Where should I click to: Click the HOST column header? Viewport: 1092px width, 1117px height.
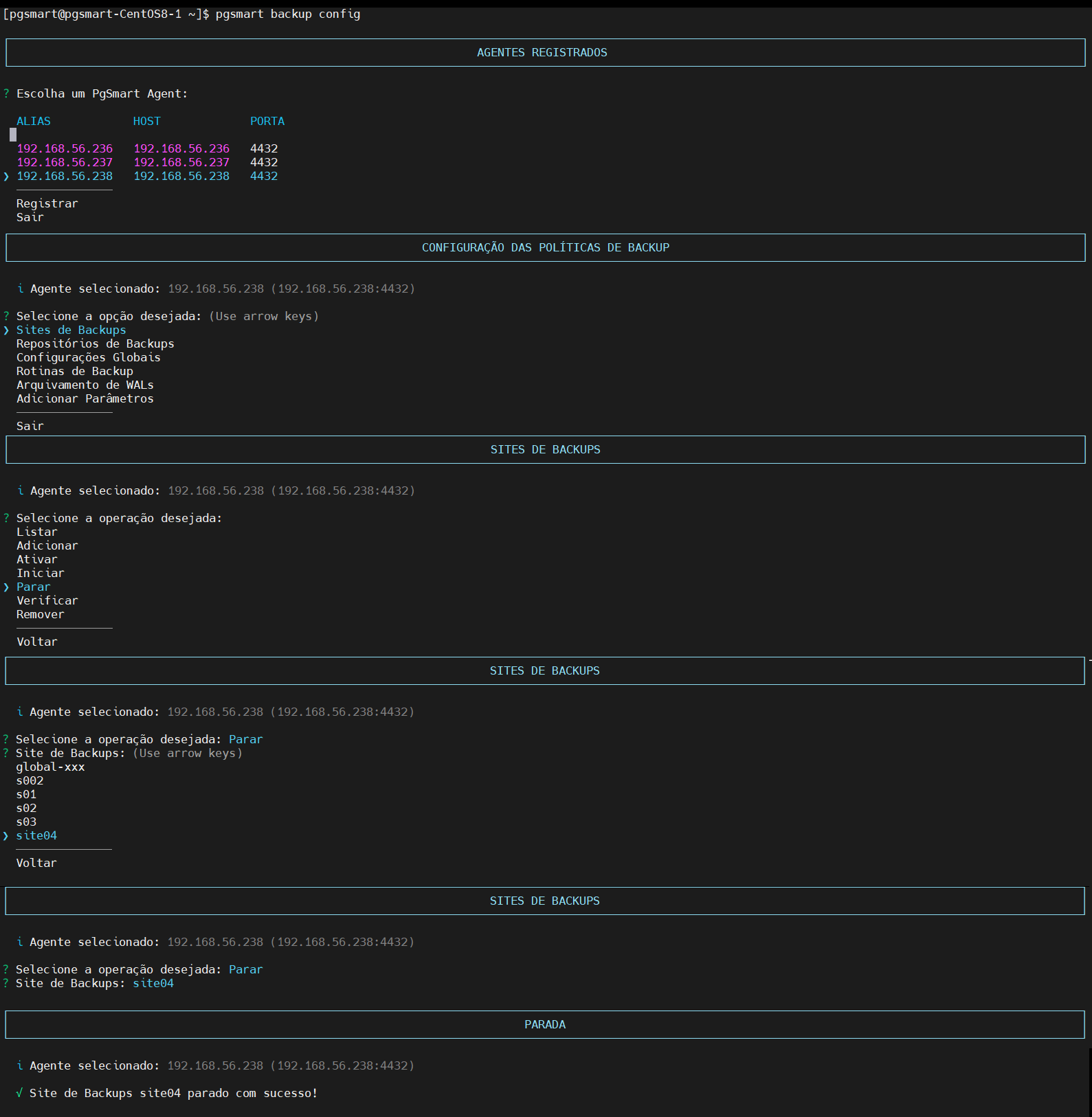(x=147, y=121)
